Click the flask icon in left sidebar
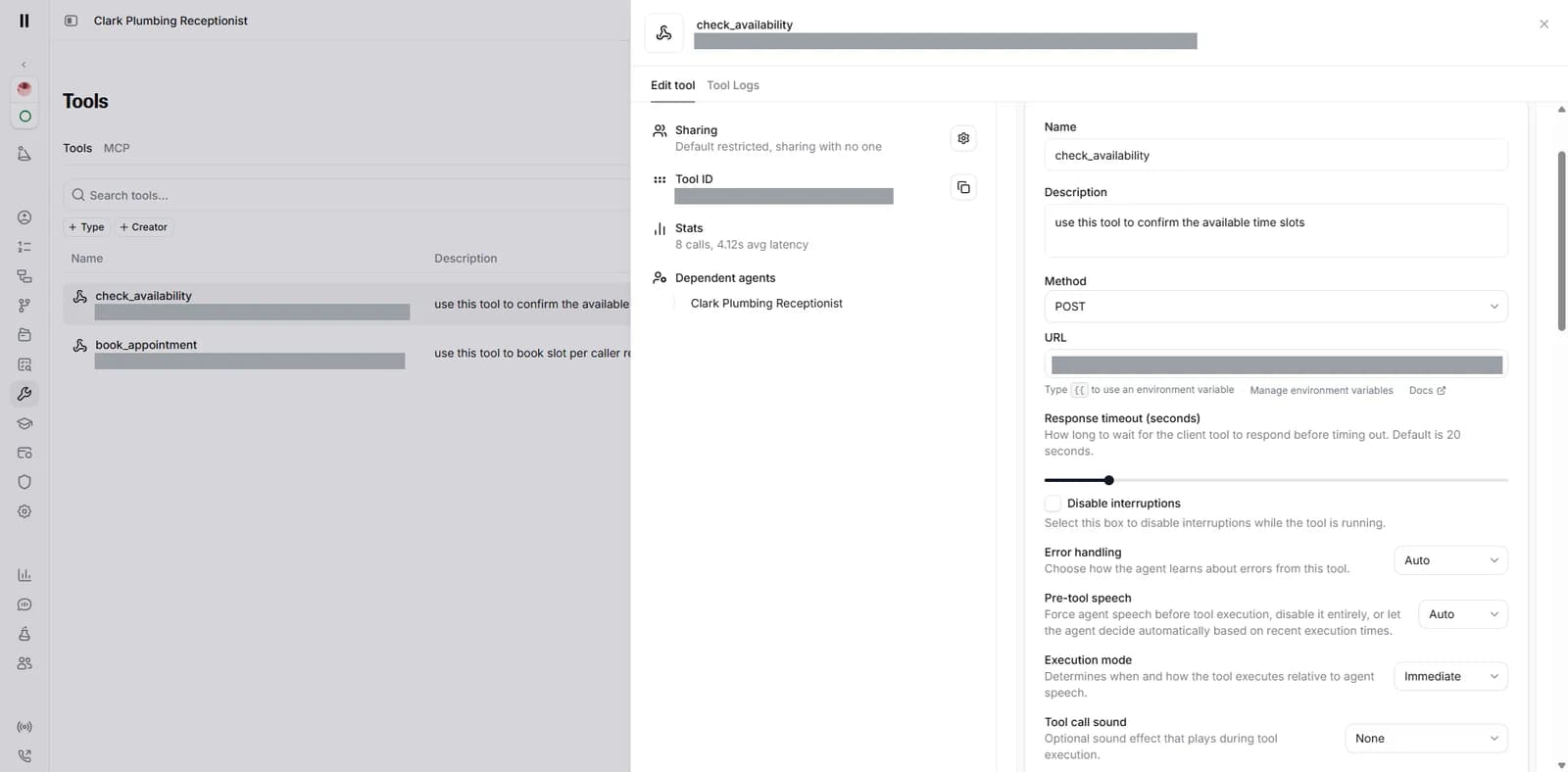The height and width of the screenshot is (772, 1568). pos(24,634)
